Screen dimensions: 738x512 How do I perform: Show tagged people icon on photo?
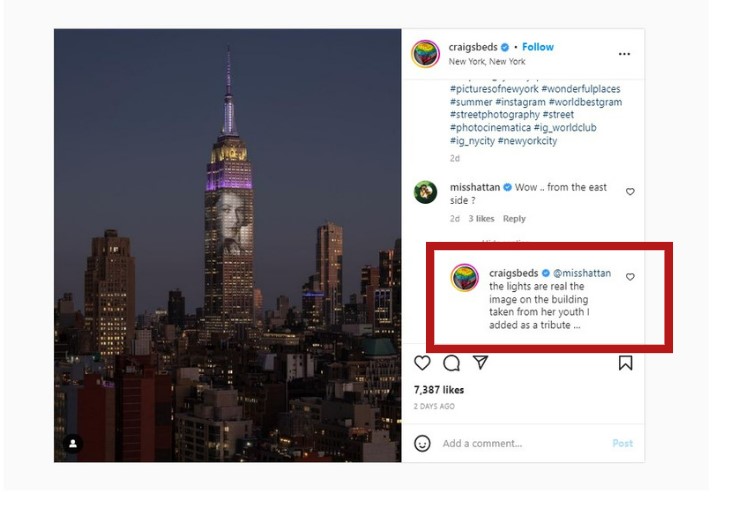coord(73,443)
